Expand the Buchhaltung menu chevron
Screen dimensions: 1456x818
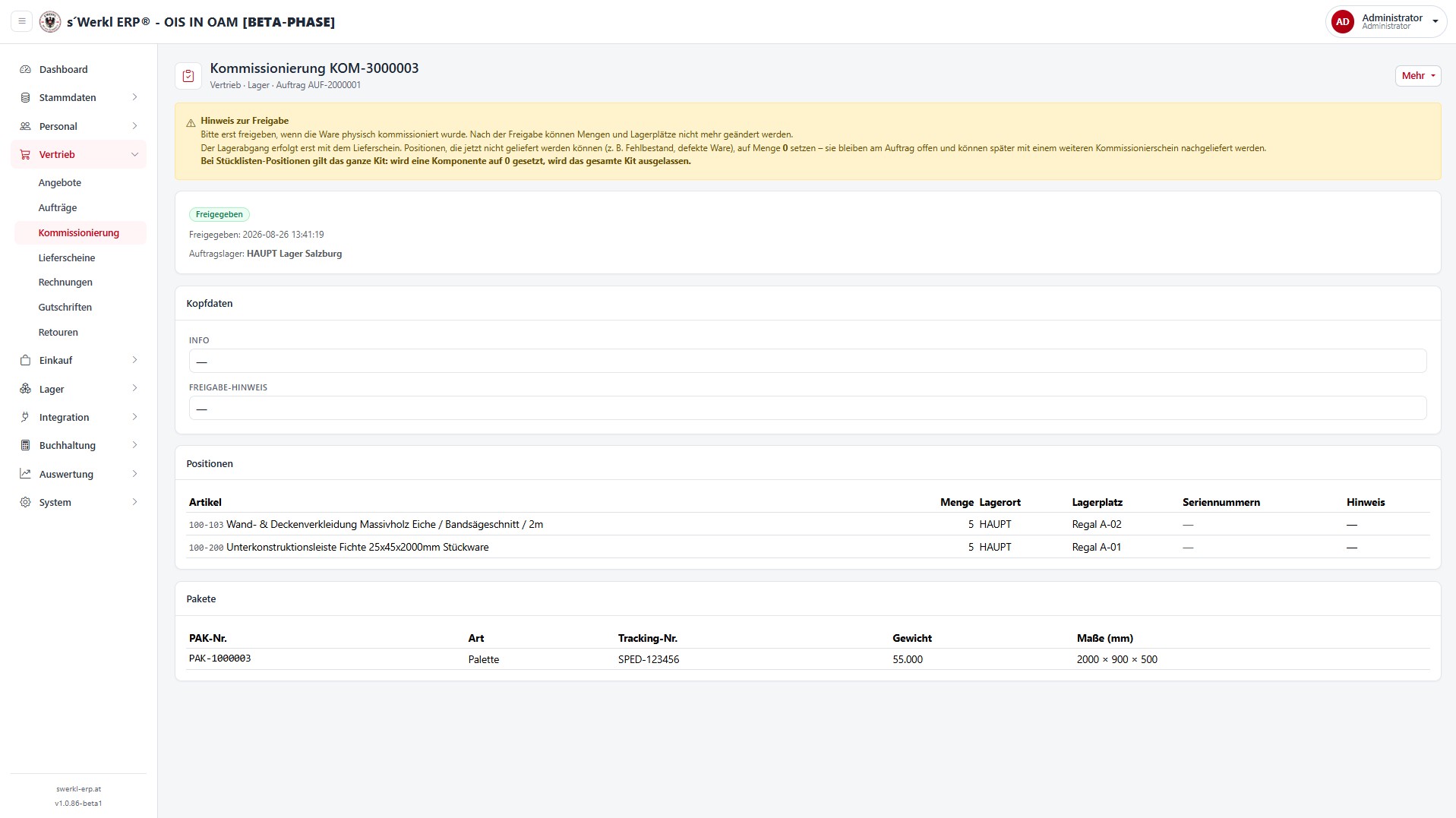tap(134, 445)
